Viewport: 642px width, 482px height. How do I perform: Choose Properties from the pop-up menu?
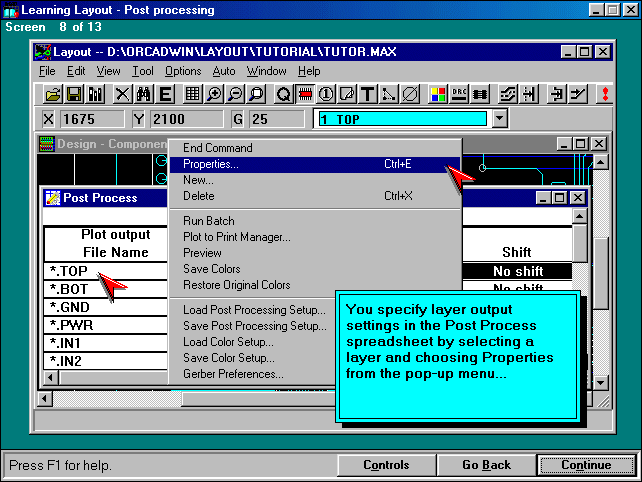pos(211,163)
